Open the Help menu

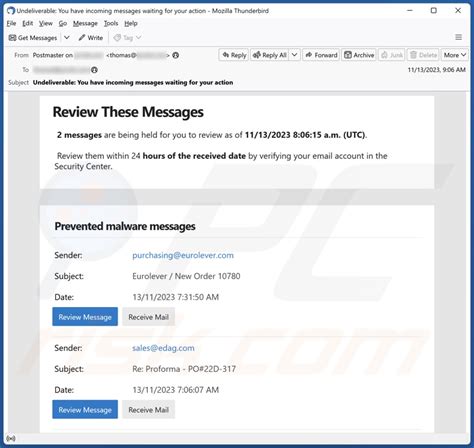pyautogui.click(x=131, y=23)
